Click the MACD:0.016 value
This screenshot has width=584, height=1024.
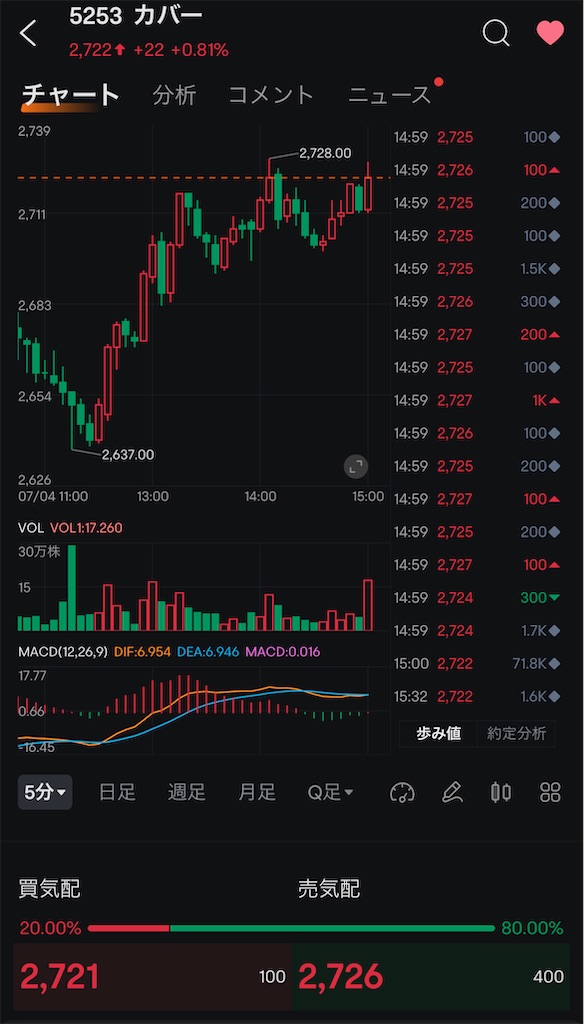tap(283, 652)
